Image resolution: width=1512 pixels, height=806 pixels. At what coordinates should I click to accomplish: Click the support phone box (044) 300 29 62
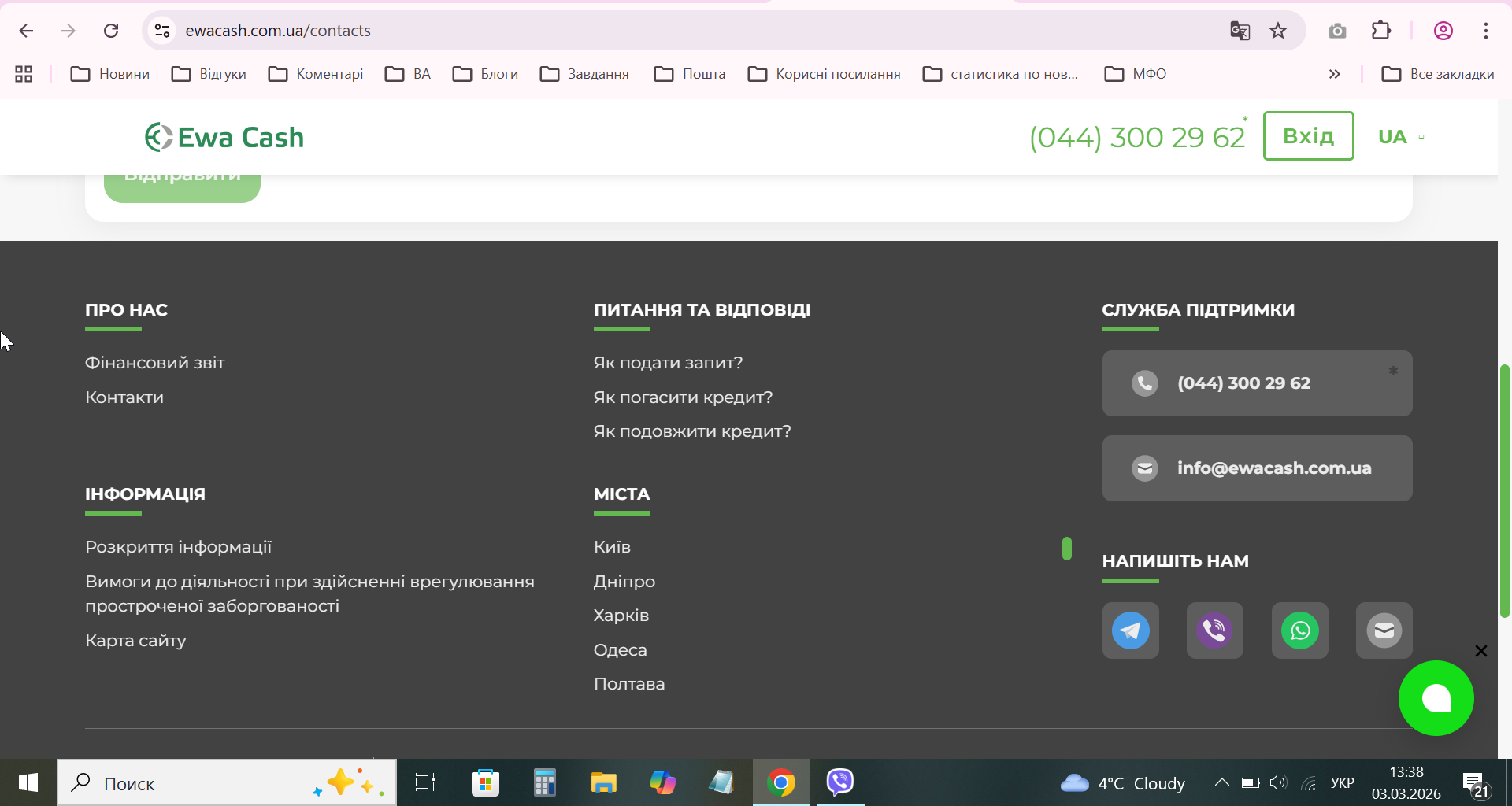[x=1257, y=383]
